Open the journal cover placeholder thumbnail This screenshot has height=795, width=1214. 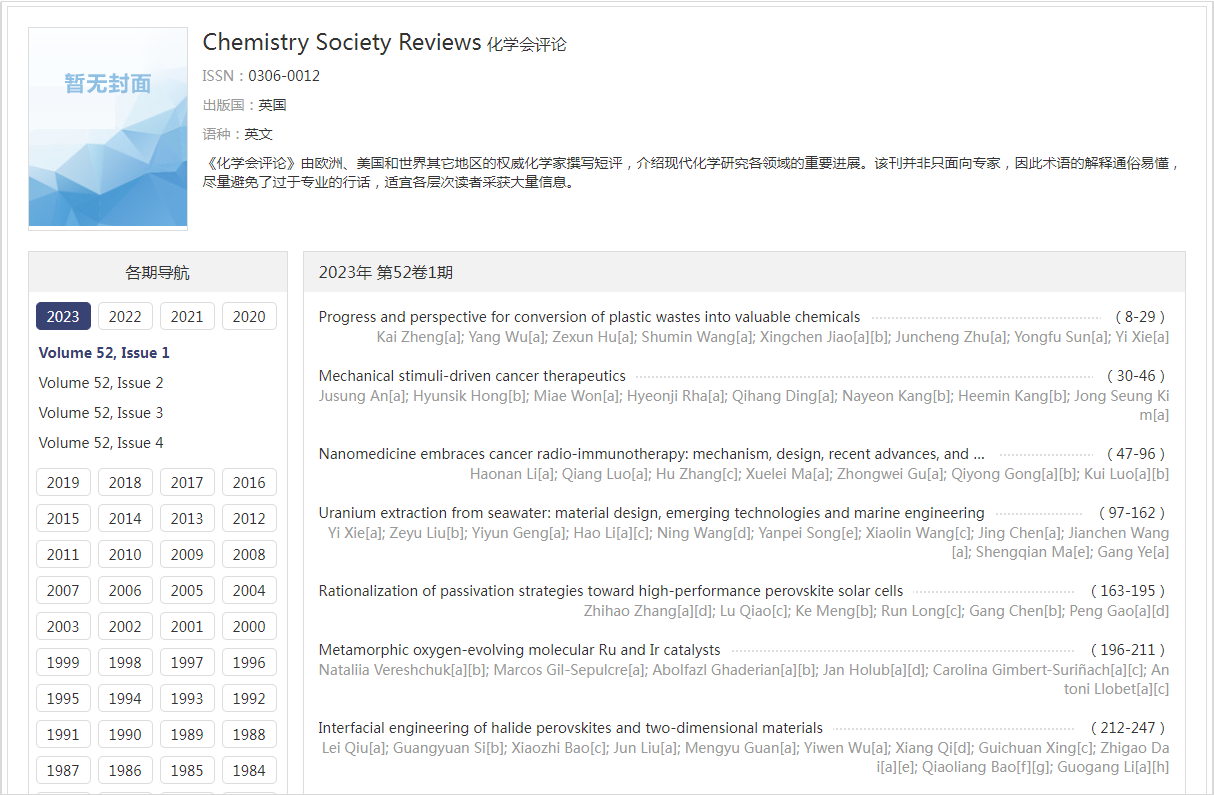click(x=108, y=128)
